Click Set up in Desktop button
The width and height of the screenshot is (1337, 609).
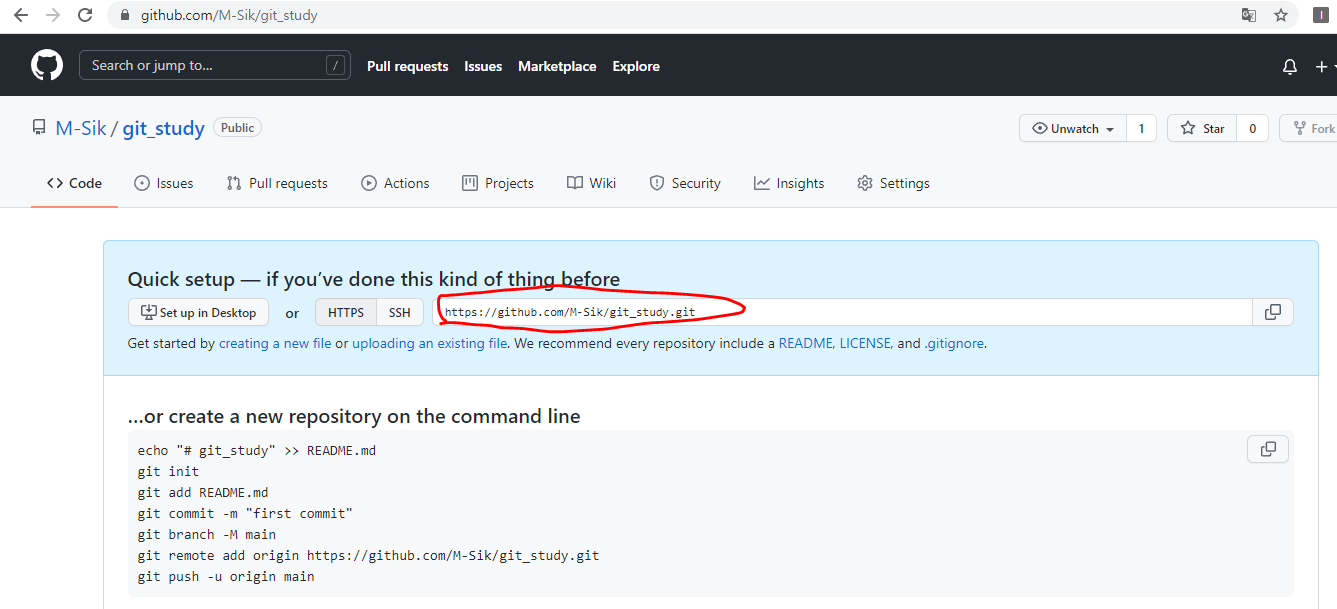tap(199, 312)
